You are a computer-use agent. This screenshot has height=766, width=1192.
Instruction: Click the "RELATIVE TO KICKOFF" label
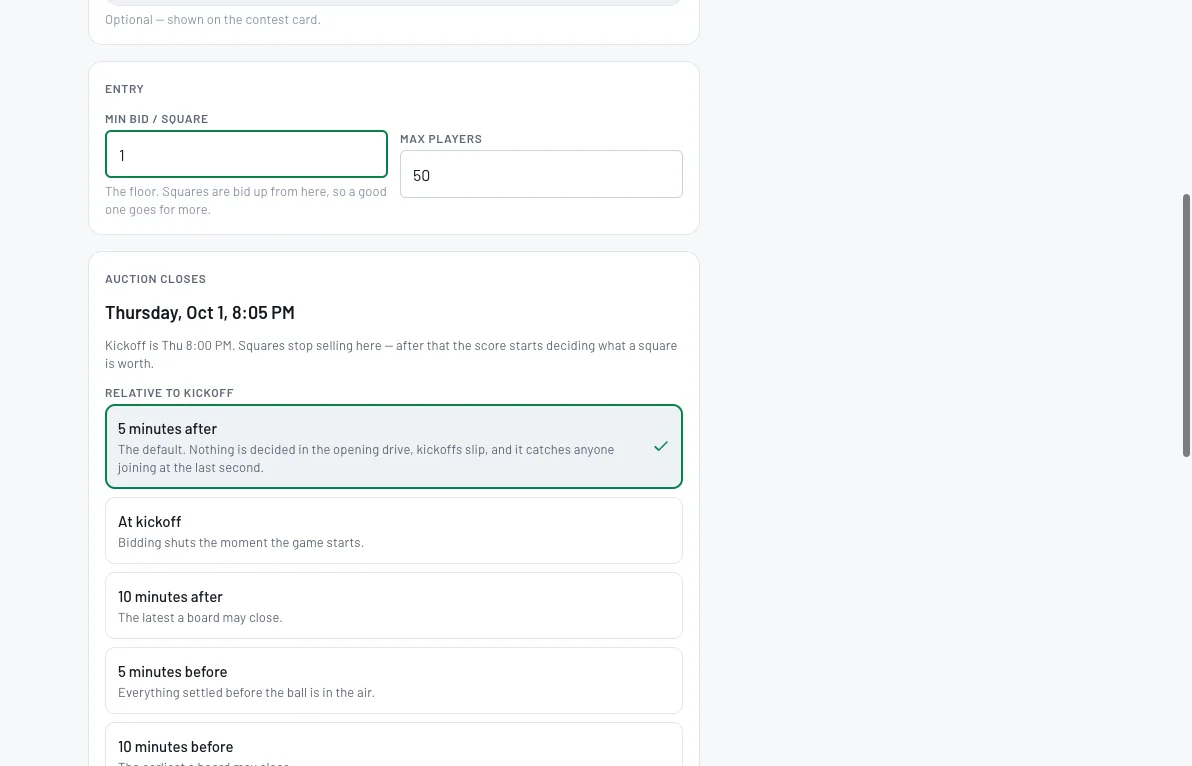170,393
